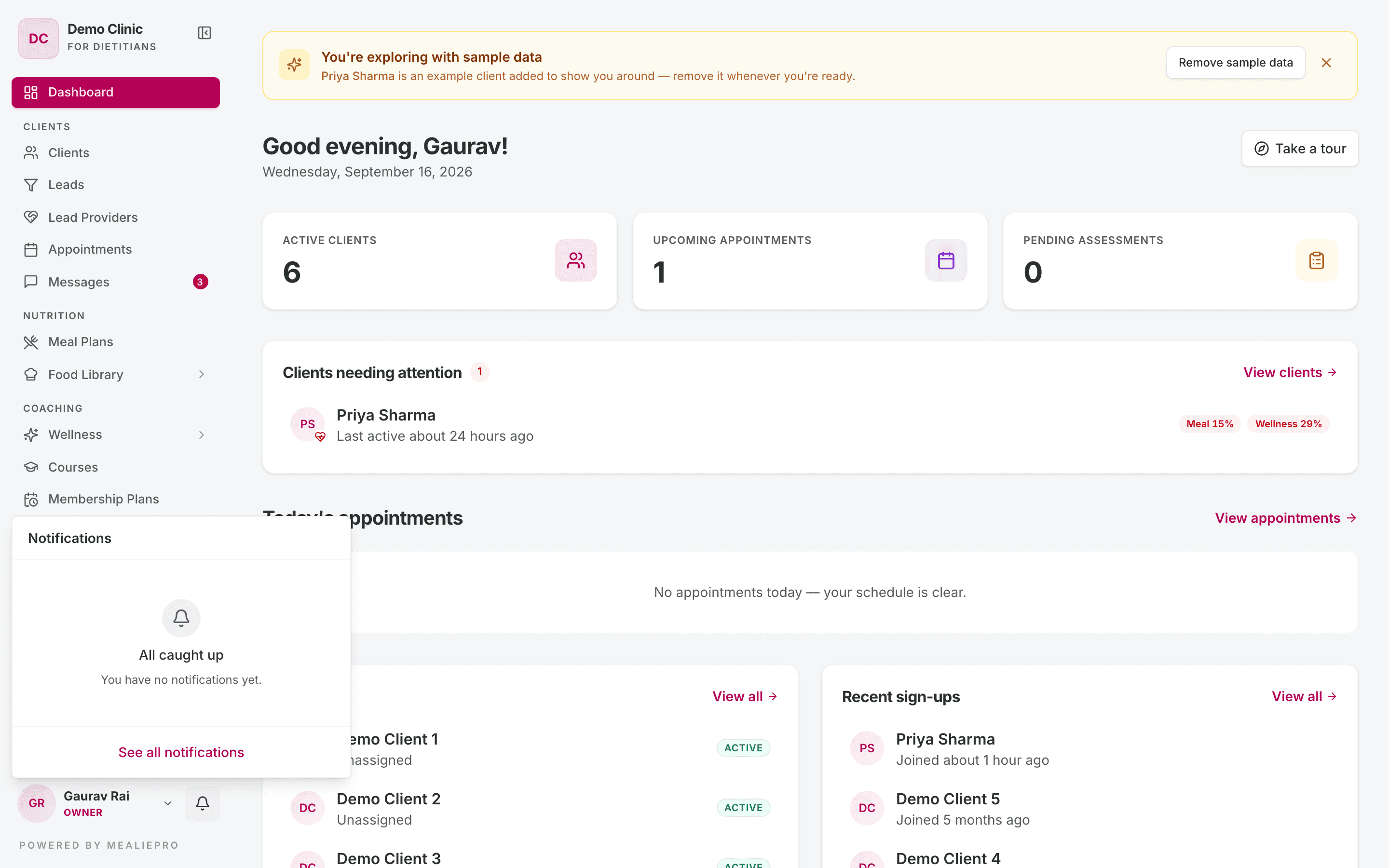Click the Pending Assessments clipboard icon
The image size is (1389, 868).
[1317, 260]
